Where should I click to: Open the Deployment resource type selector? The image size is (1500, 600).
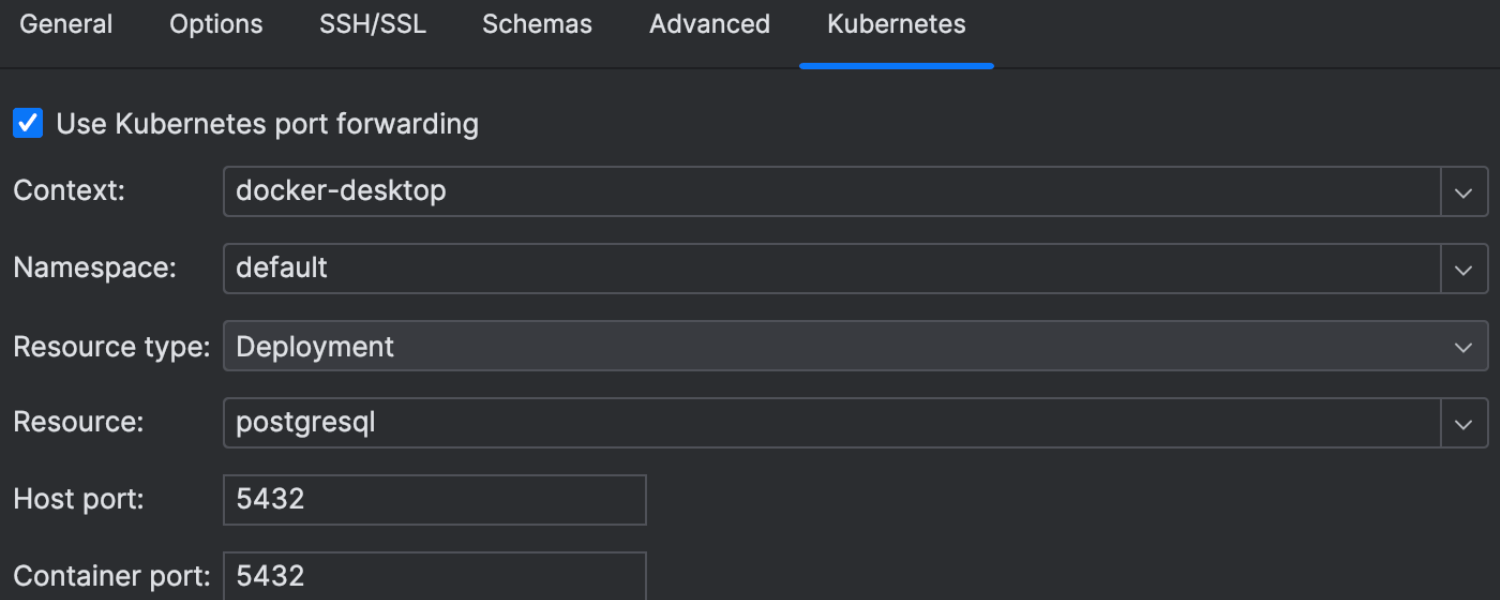(x=850, y=345)
